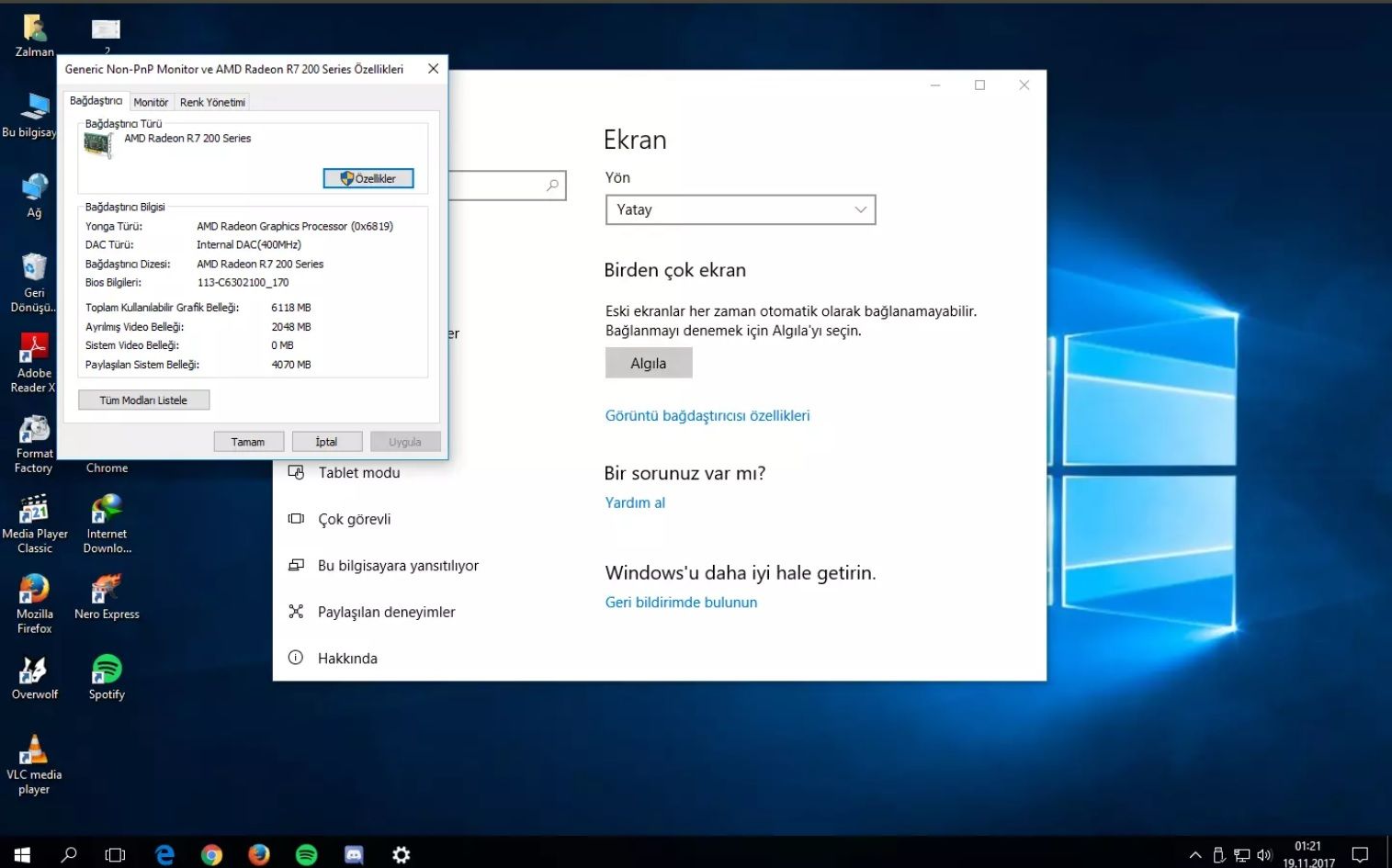Click the "6118 MB" total graphics memory value

(x=291, y=308)
